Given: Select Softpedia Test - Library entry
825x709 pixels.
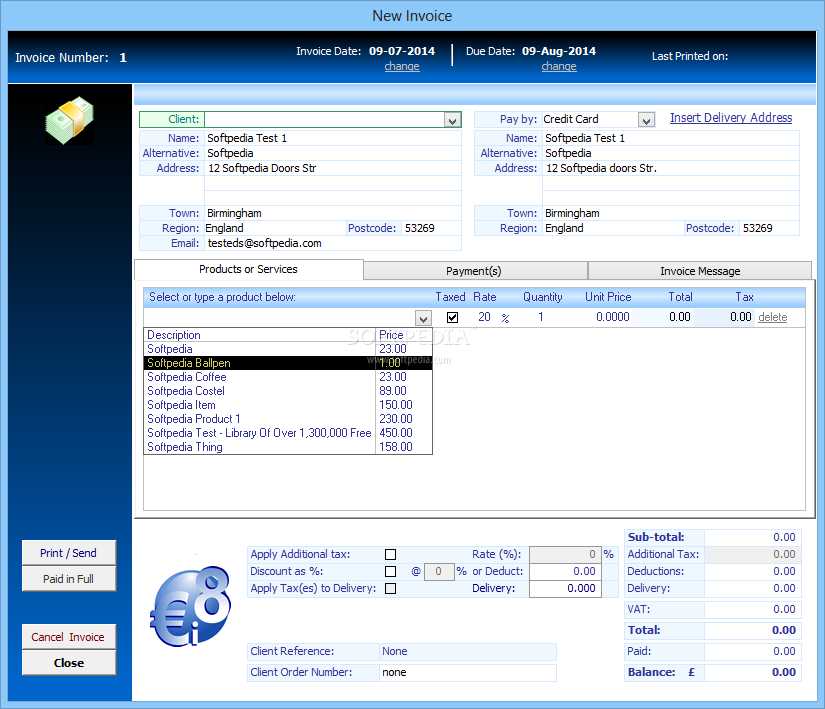Looking at the screenshot, I should point(288,433).
